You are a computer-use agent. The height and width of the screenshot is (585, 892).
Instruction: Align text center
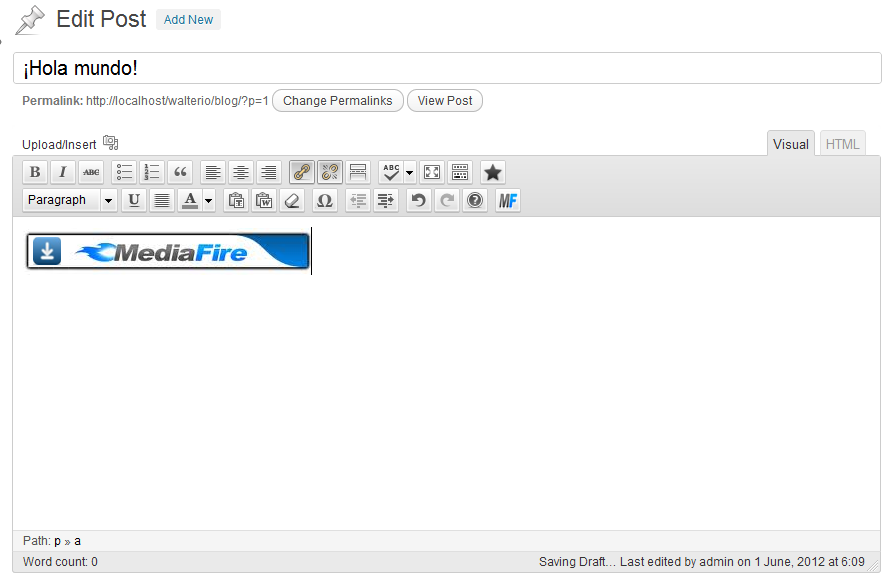coord(241,172)
